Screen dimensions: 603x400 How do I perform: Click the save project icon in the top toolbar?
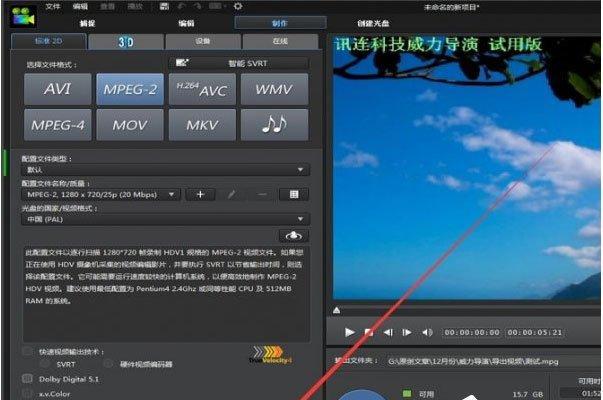(x=164, y=6)
